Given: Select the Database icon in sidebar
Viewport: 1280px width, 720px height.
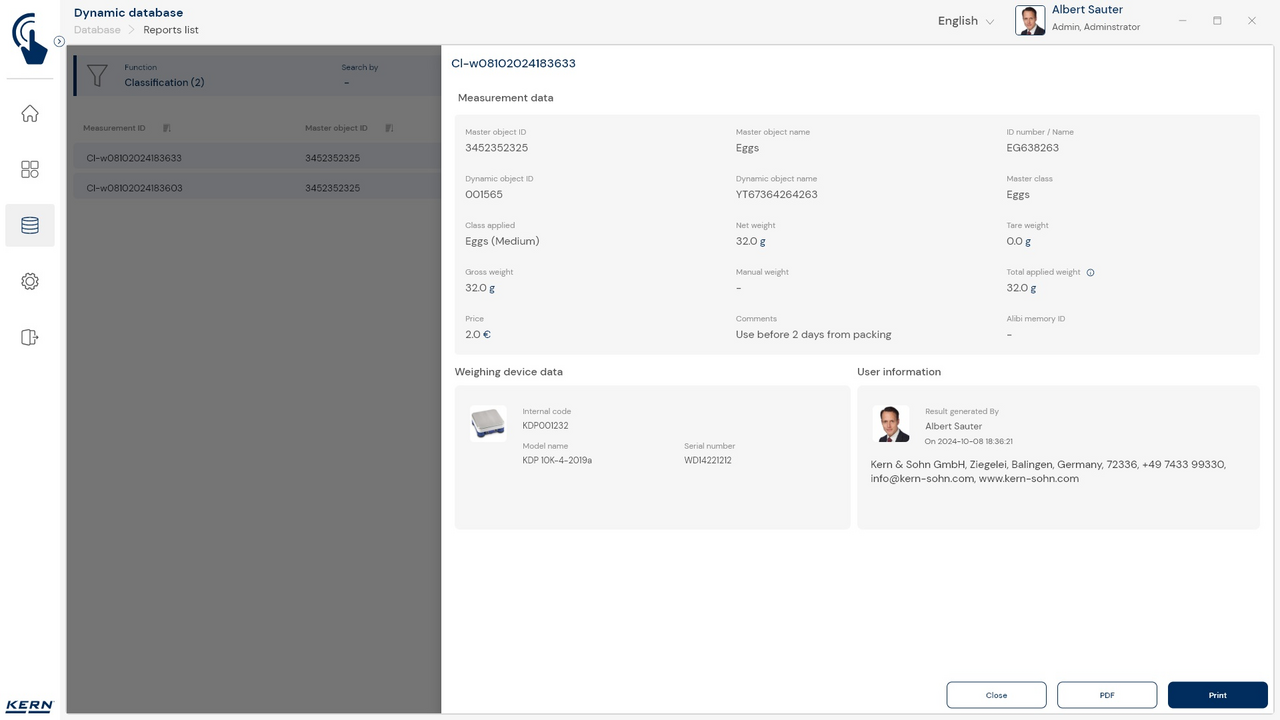Looking at the screenshot, I should click(x=30, y=226).
